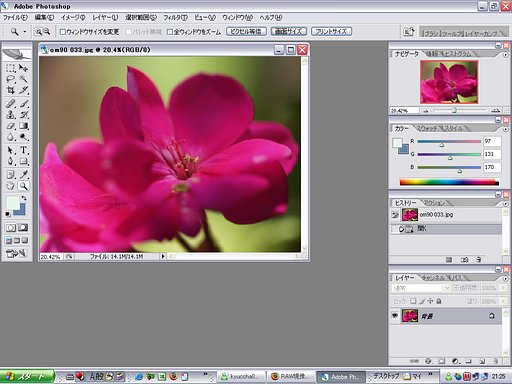Create new snapshot in History panel
This screenshot has width=512, height=384.
[x=464, y=259]
